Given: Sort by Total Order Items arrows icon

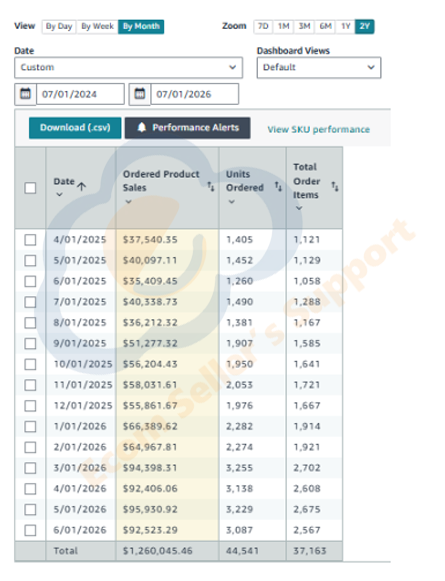Looking at the screenshot, I should click(335, 187).
